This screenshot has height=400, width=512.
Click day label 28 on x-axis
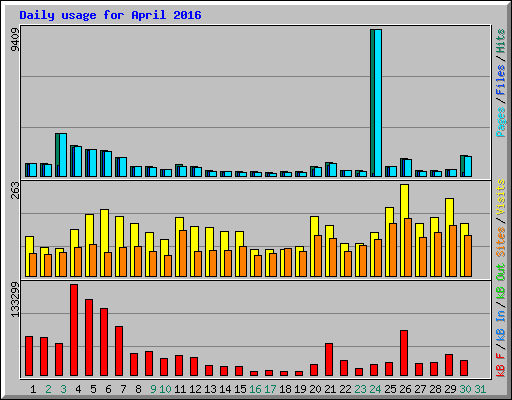435,389
